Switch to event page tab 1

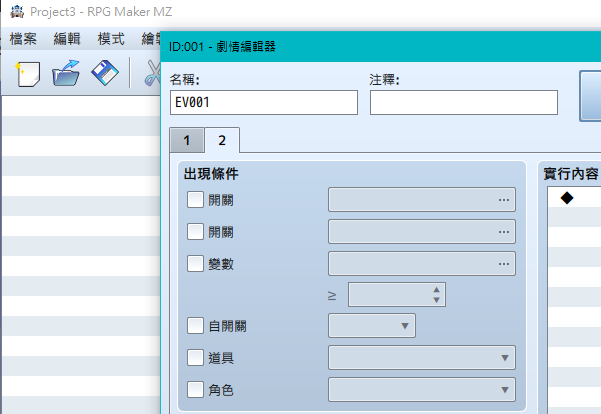point(187,140)
